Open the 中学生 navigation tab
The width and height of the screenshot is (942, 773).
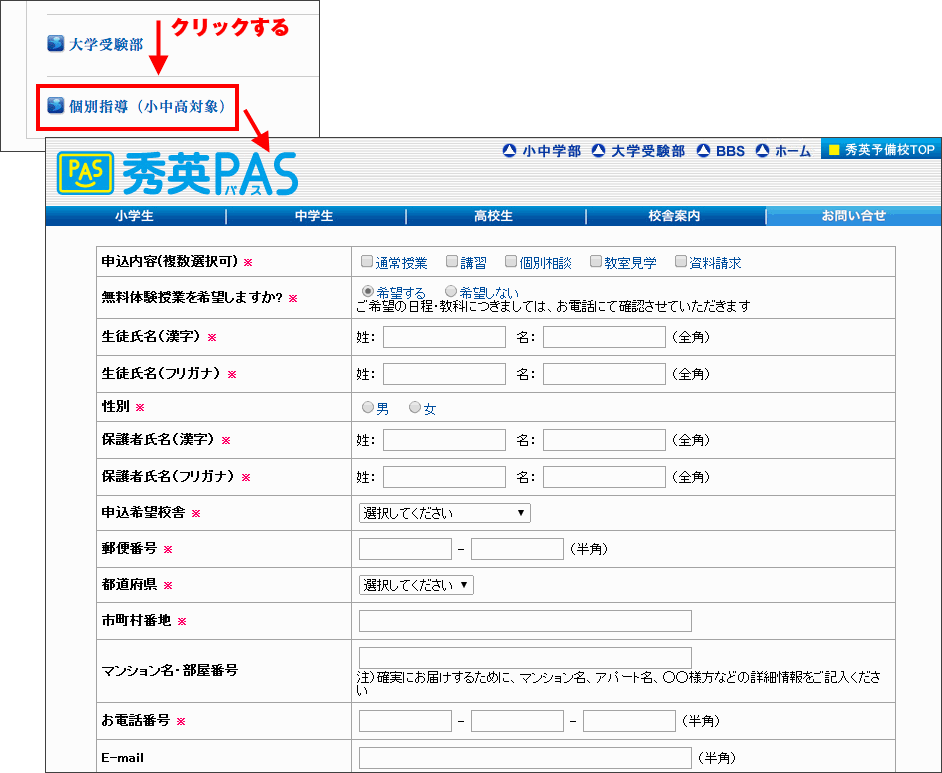click(x=315, y=216)
